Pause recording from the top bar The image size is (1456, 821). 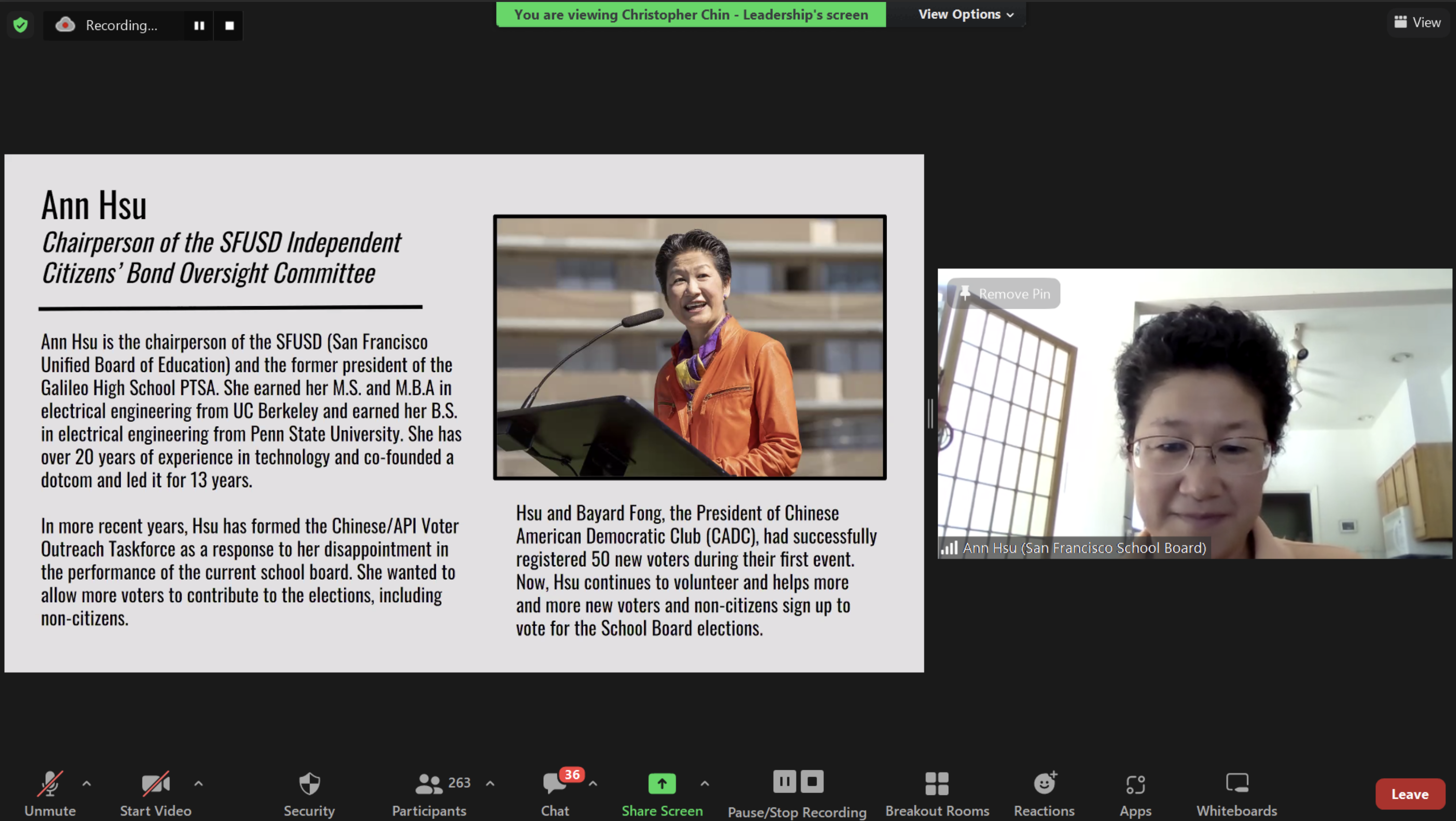(199, 26)
